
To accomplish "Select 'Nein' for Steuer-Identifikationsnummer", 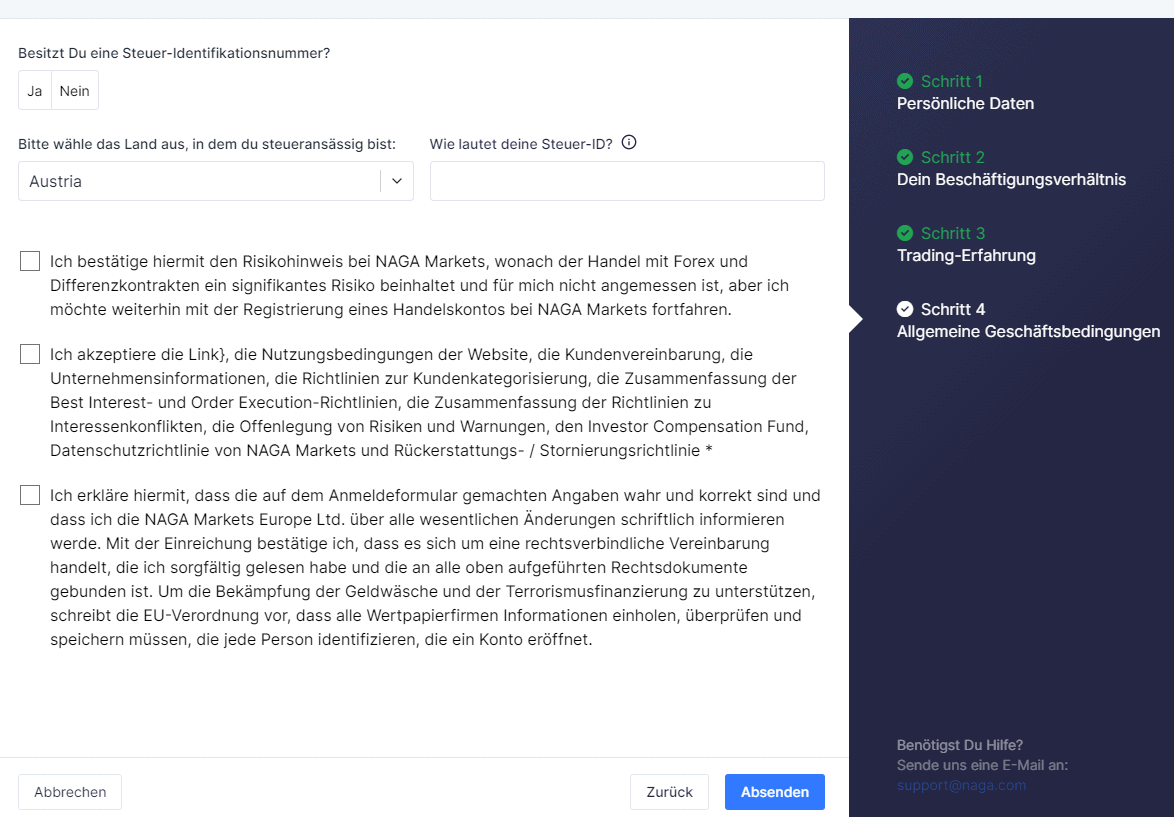I will [75, 91].
